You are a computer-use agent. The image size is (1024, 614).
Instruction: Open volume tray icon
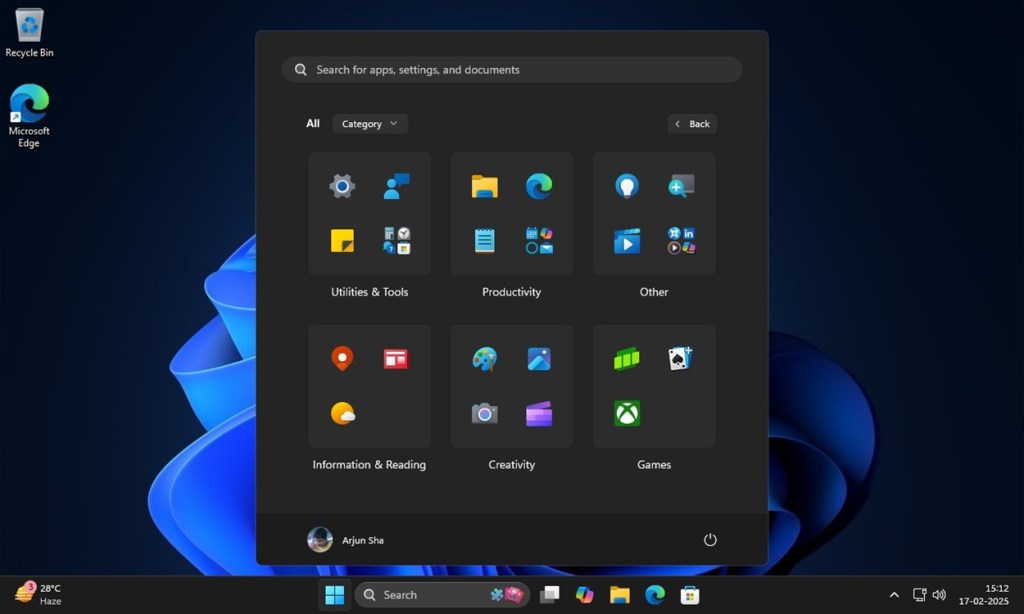tap(939, 595)
